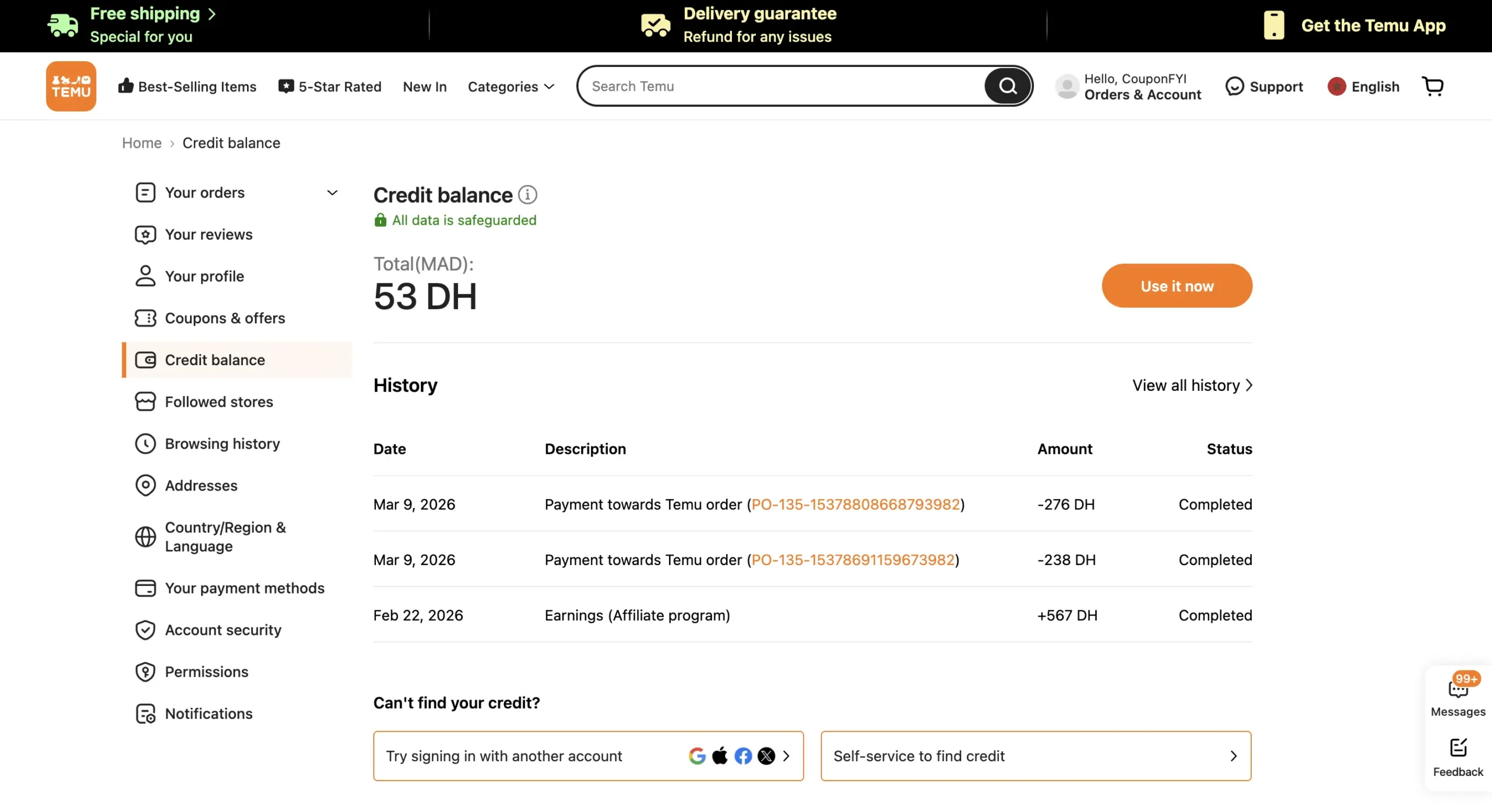Go to New In
The width and height of the screenshot is (1492, 812).
(x=424, y=86)
